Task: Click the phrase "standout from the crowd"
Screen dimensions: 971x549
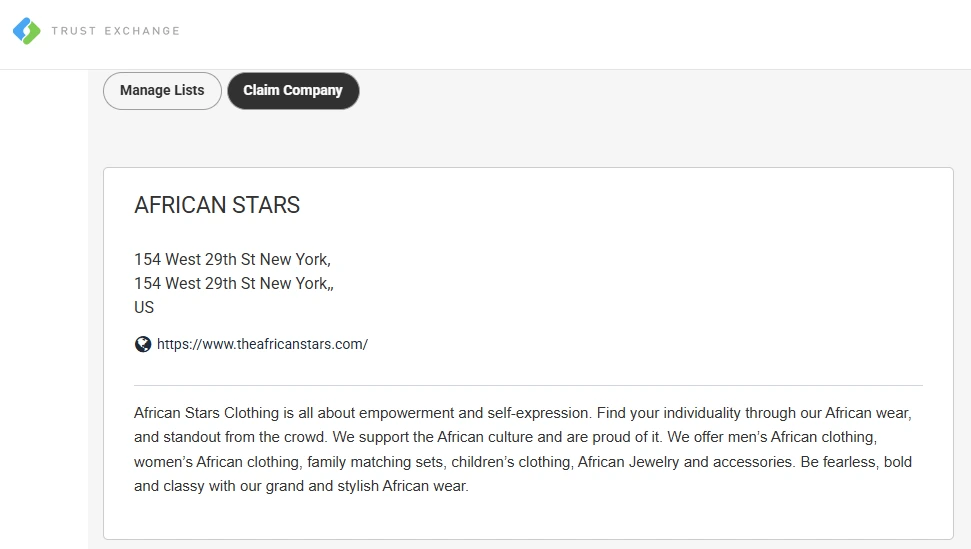Action: 244,437
